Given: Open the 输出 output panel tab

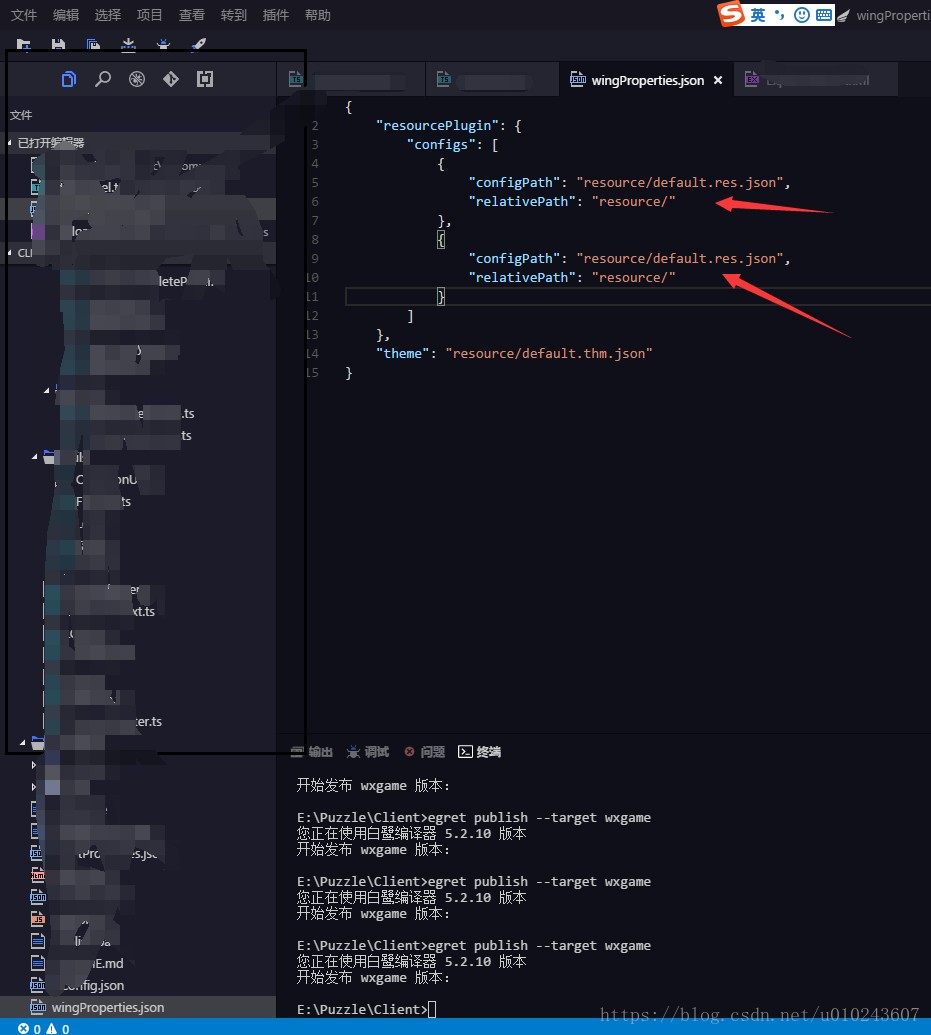Looking at the screenshot, I should click(x=312, y=752).
